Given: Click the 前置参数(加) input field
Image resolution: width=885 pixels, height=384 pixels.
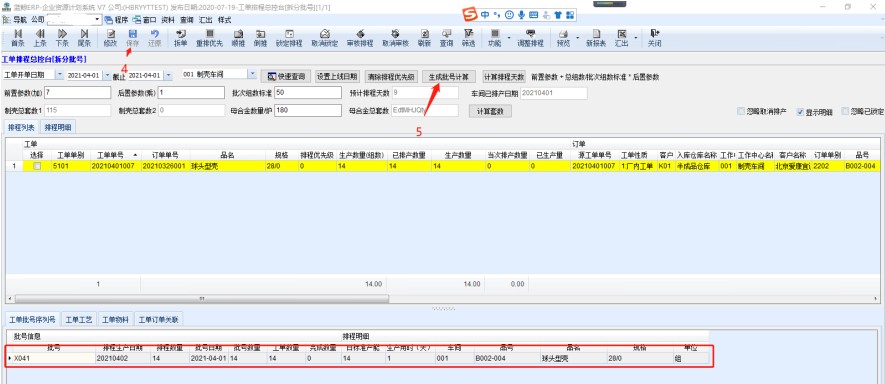Looking at the screenshot, I should click(x=78, y=93).
